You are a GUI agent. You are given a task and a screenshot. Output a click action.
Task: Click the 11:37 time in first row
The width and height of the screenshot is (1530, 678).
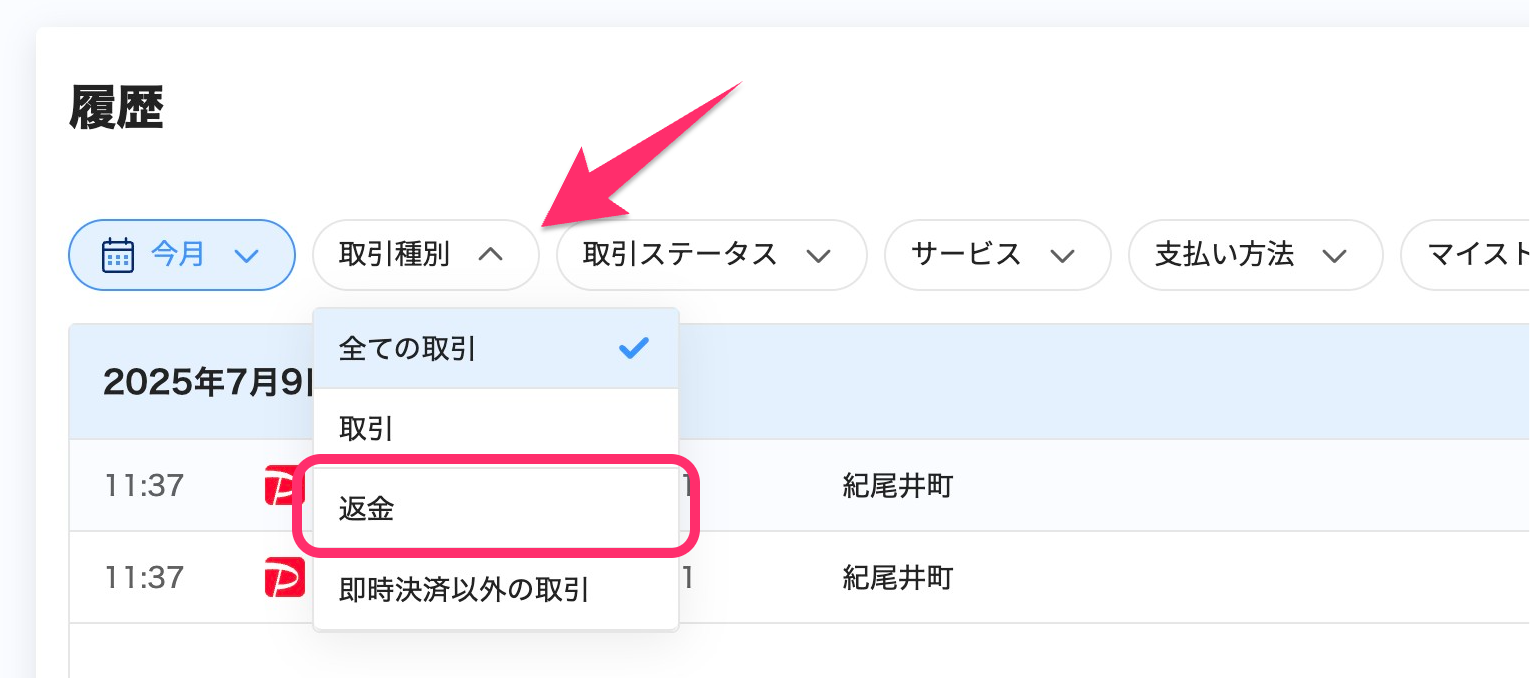coord(144,486)
